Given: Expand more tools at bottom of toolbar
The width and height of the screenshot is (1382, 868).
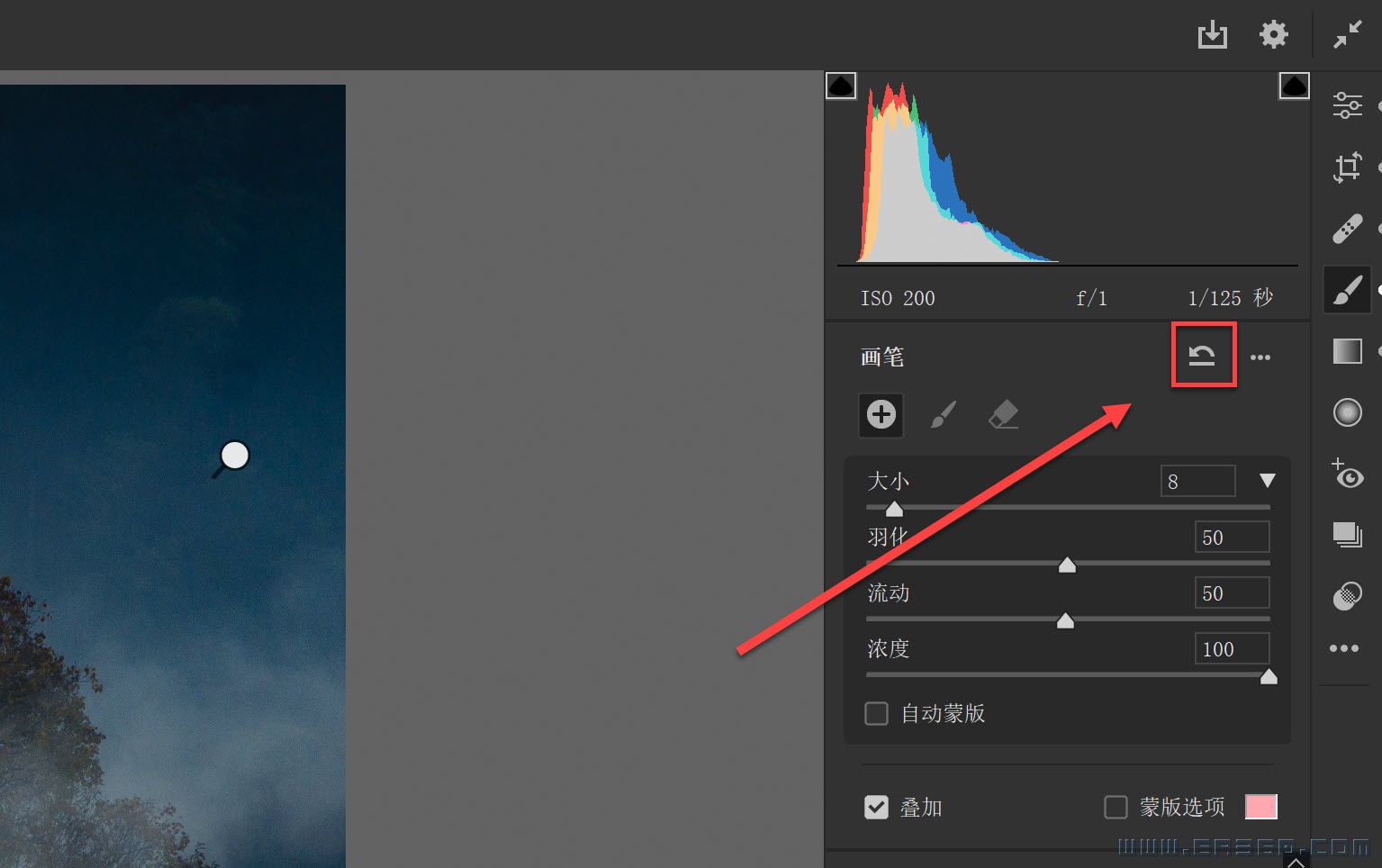Looking at the screenshot, I should pyautogui.click(x=1344, y=648).
